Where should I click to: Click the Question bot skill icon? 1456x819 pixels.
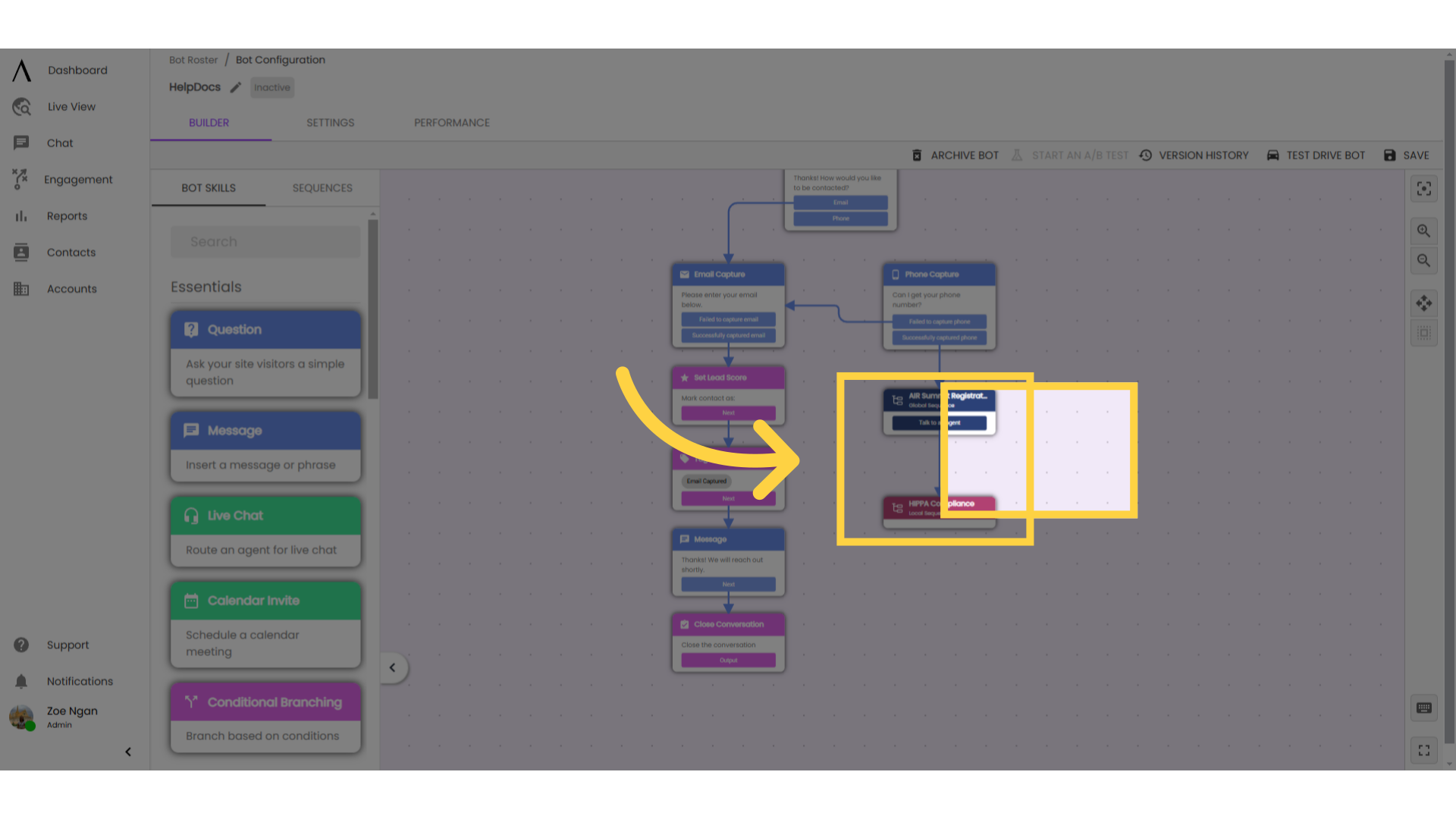pos(192,329)
